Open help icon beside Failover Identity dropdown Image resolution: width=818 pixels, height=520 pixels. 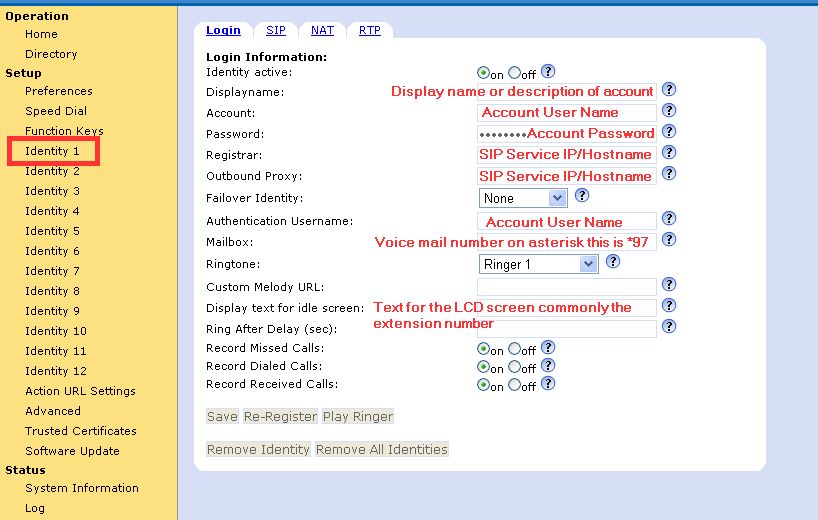[582, 195]
